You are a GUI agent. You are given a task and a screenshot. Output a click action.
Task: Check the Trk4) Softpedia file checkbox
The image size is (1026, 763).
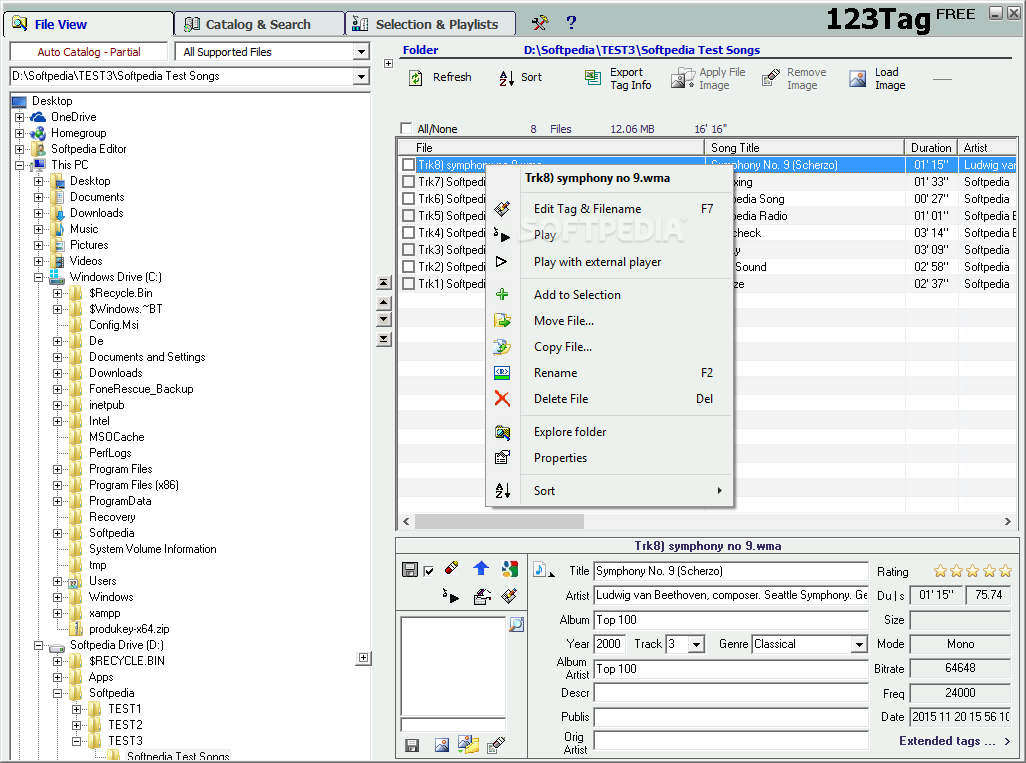(408, 232)
